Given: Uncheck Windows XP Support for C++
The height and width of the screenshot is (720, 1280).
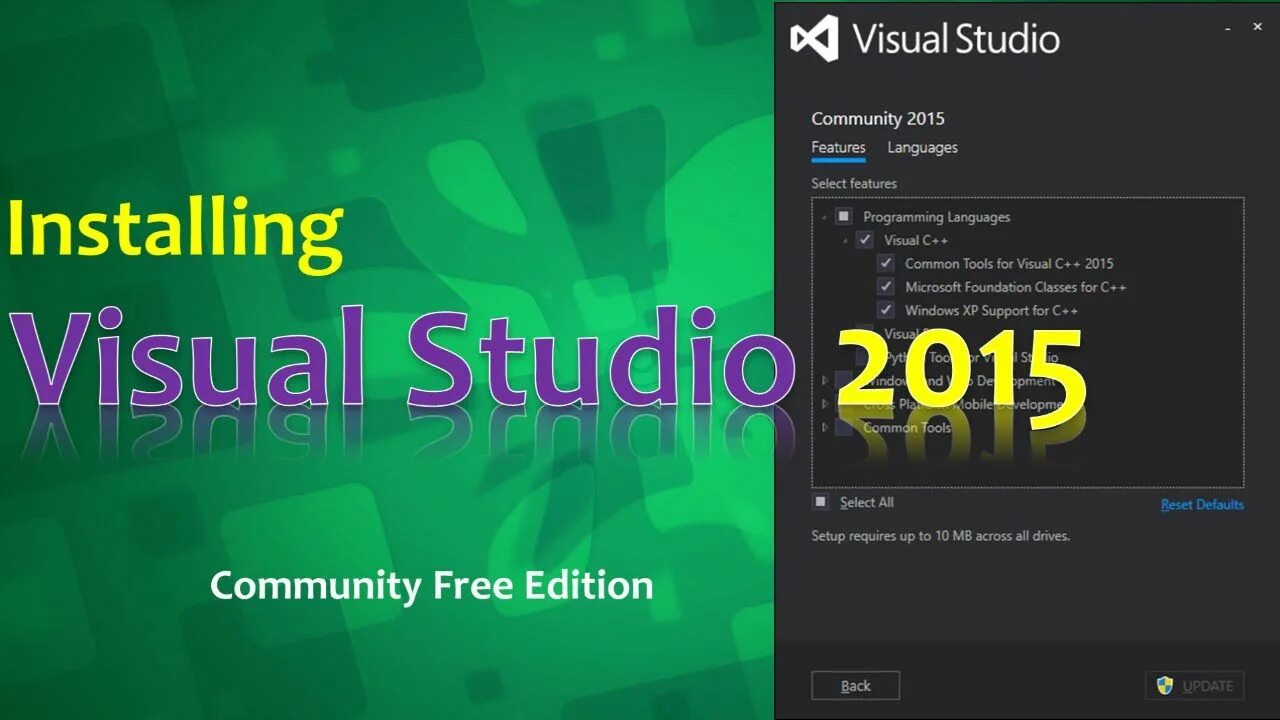Looking at the screenshot, I should pyautogui.click(x=886, y=310).
